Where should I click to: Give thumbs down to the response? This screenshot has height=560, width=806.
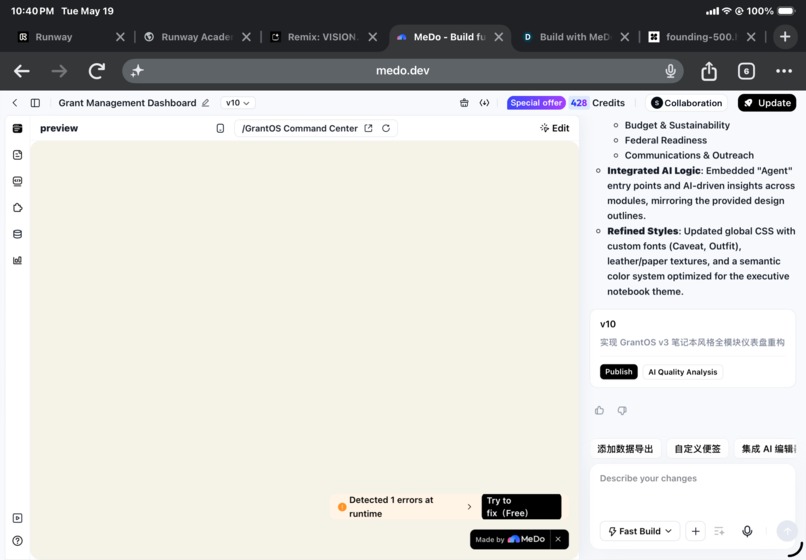(x=622, y=410)
